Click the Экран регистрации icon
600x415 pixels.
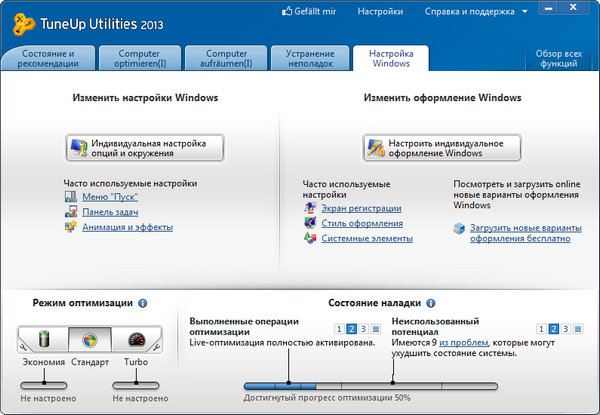(x=310, y=208)
